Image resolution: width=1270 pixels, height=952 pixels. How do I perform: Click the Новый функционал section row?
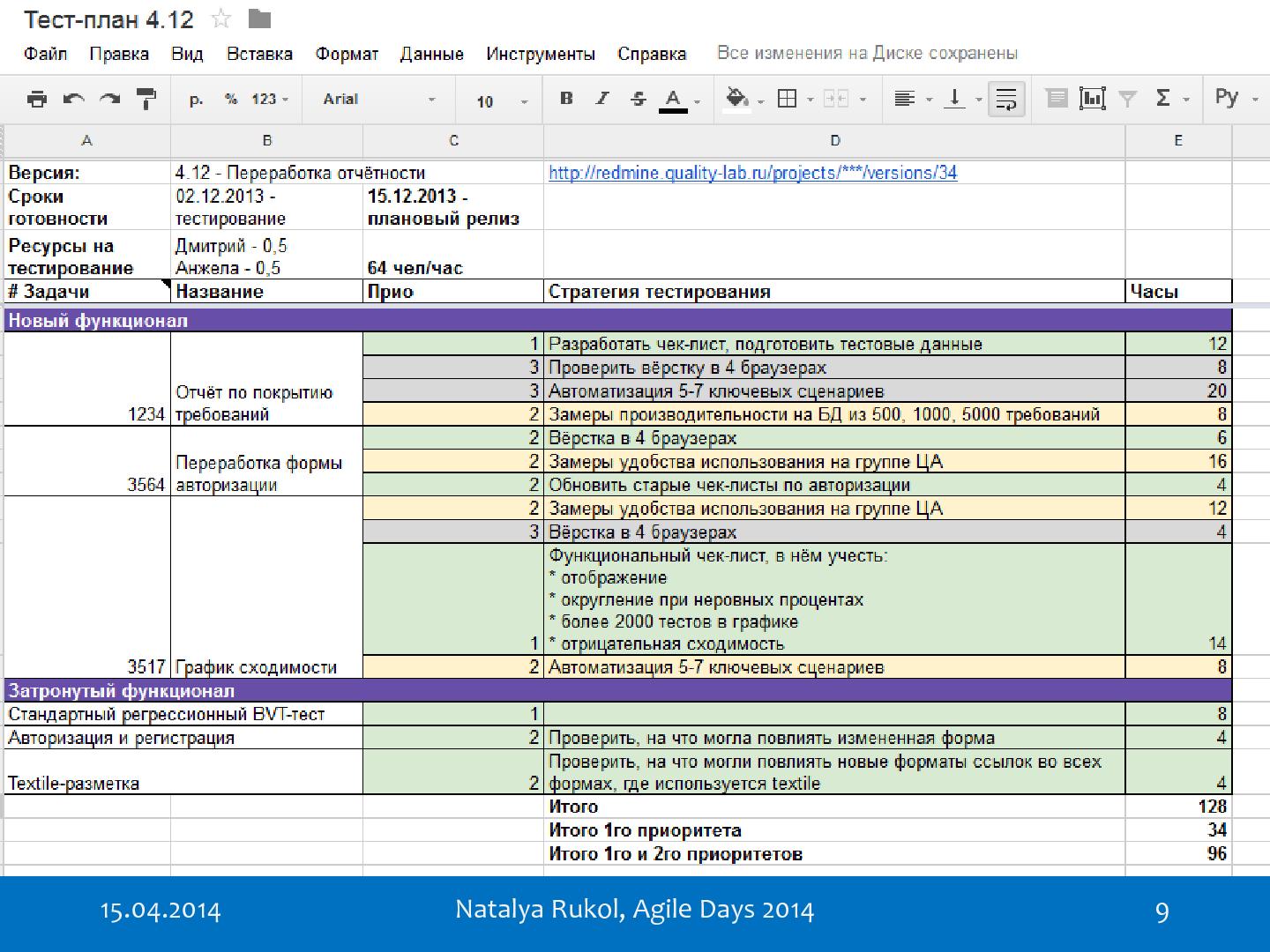[x=617, y=321]
